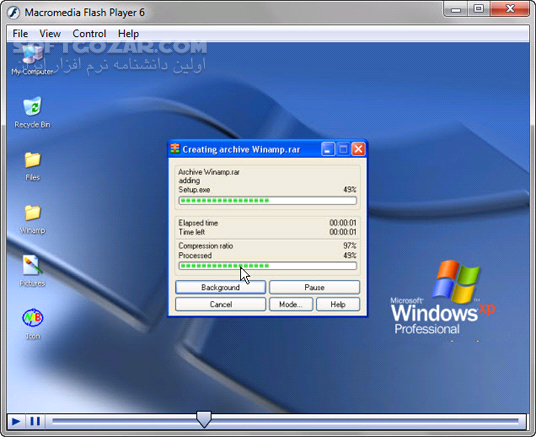Cancel the archive creation
The image size is (536, 437).
click(x=220, y=304)
